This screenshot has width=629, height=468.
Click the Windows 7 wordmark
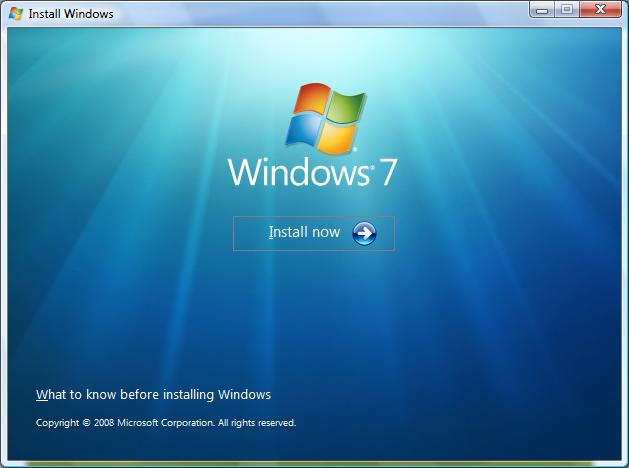(x=313, y=172)
